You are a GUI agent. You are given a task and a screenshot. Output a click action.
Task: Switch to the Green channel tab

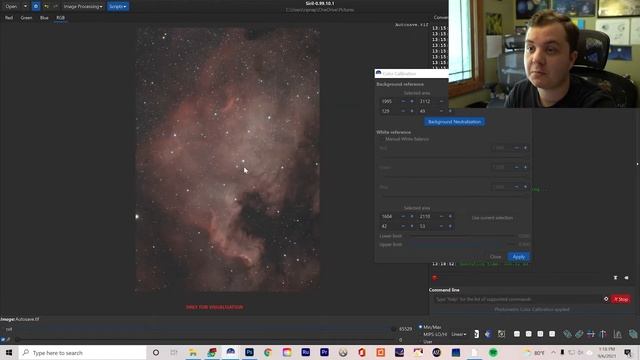27,18
